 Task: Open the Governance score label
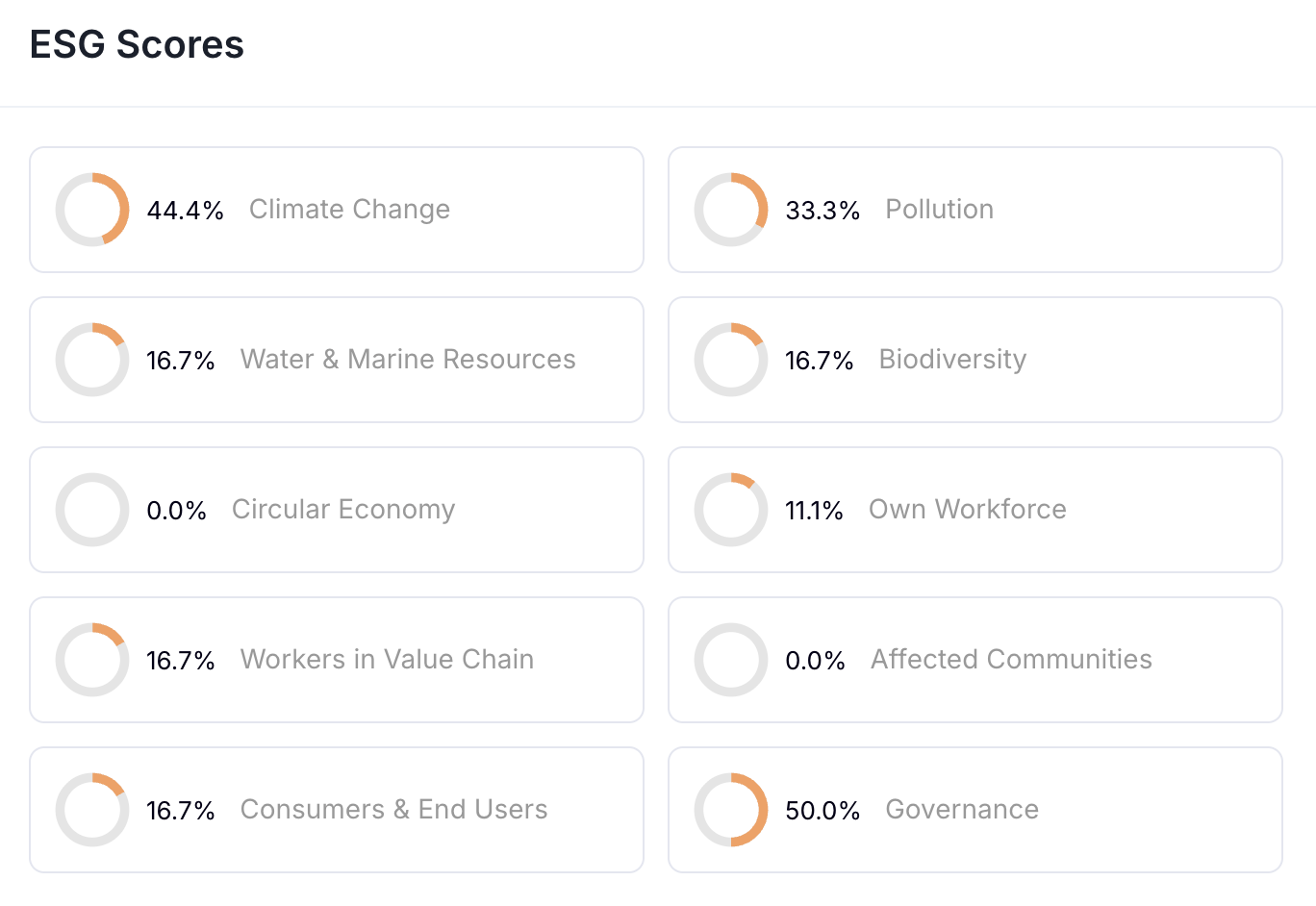pyautogui.click(x=961, y=810)
